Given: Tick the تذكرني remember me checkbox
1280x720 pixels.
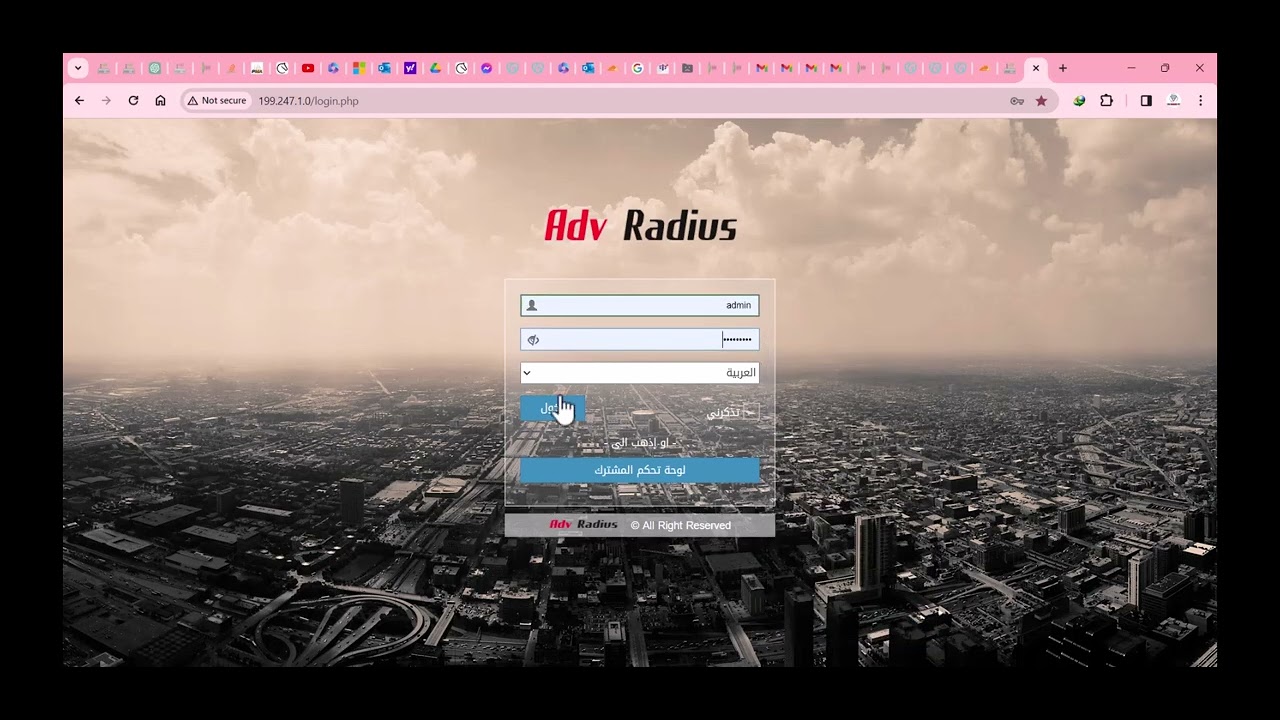Looking at the screenshot, I should pos(753,412).
